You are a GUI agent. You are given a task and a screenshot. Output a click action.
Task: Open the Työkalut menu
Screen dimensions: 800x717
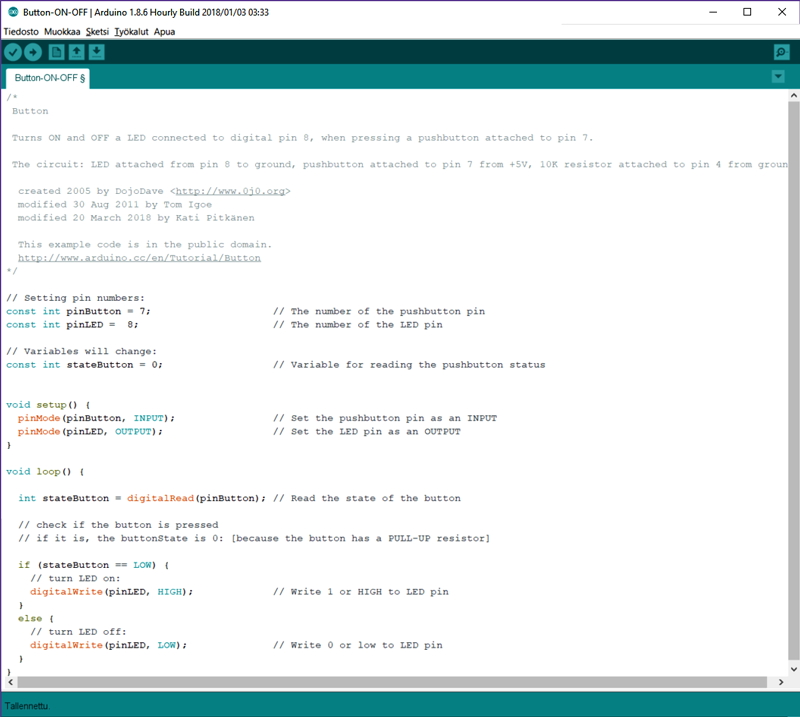pyautogui.click(x=131, y=32)
